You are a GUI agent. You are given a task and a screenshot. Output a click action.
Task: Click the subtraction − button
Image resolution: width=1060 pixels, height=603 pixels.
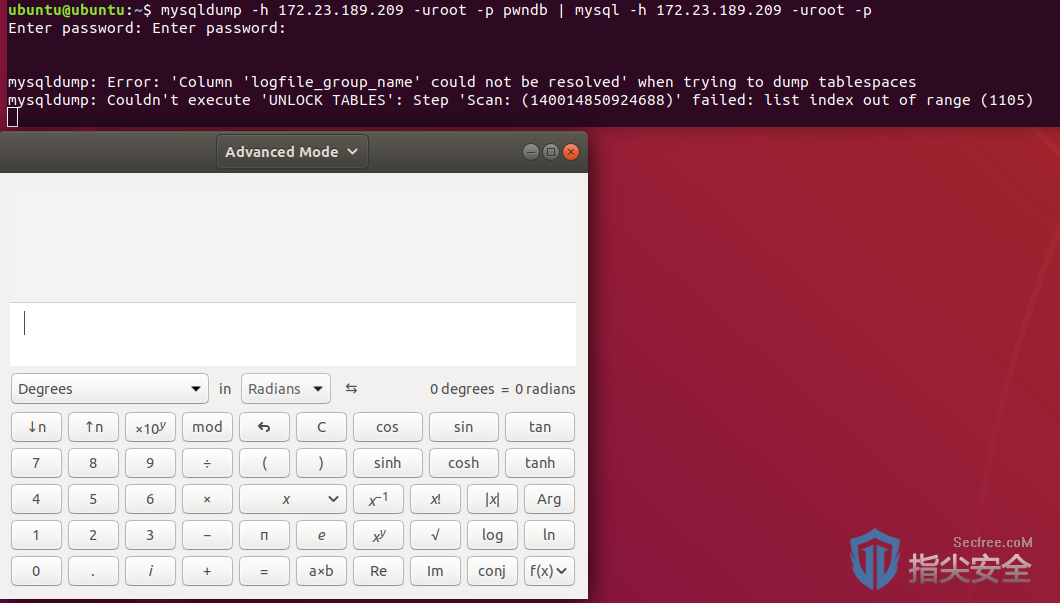pos(207,535)
